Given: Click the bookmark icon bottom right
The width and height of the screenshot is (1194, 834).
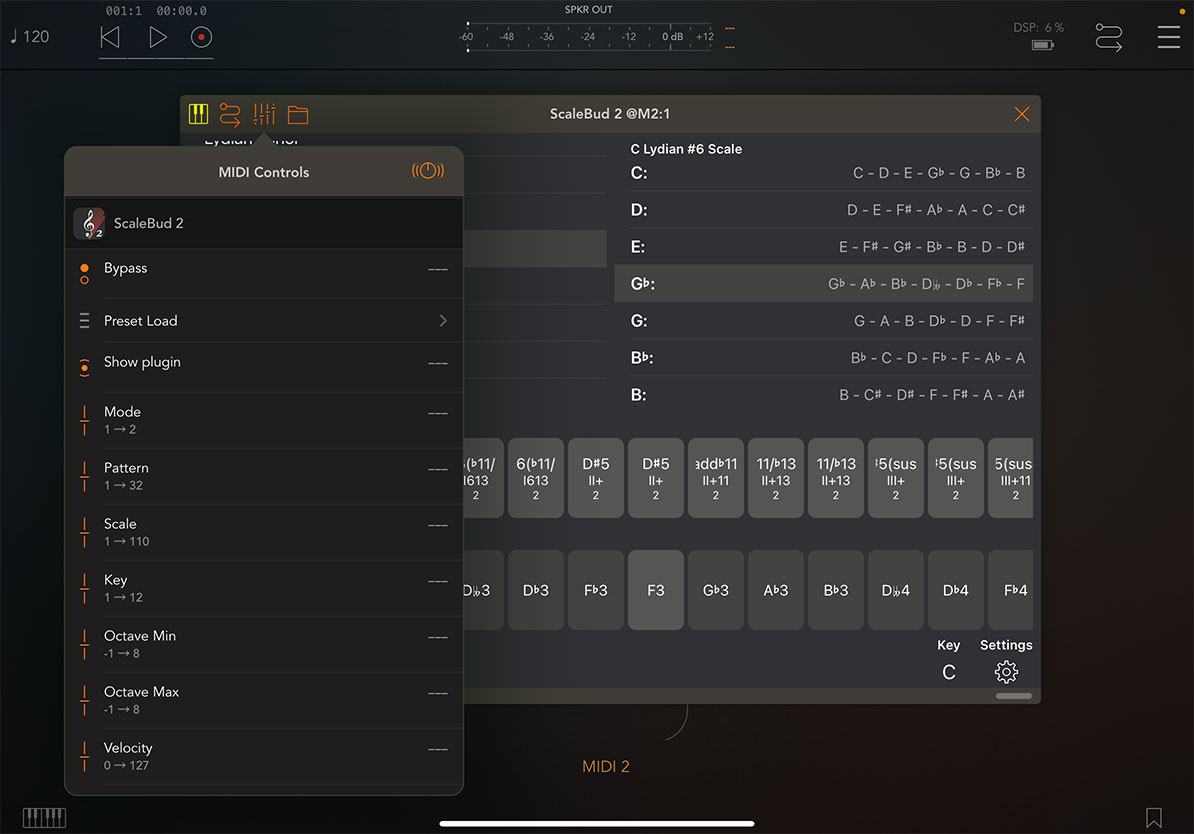Looking at the screenshot, I should pos(1152,817).
